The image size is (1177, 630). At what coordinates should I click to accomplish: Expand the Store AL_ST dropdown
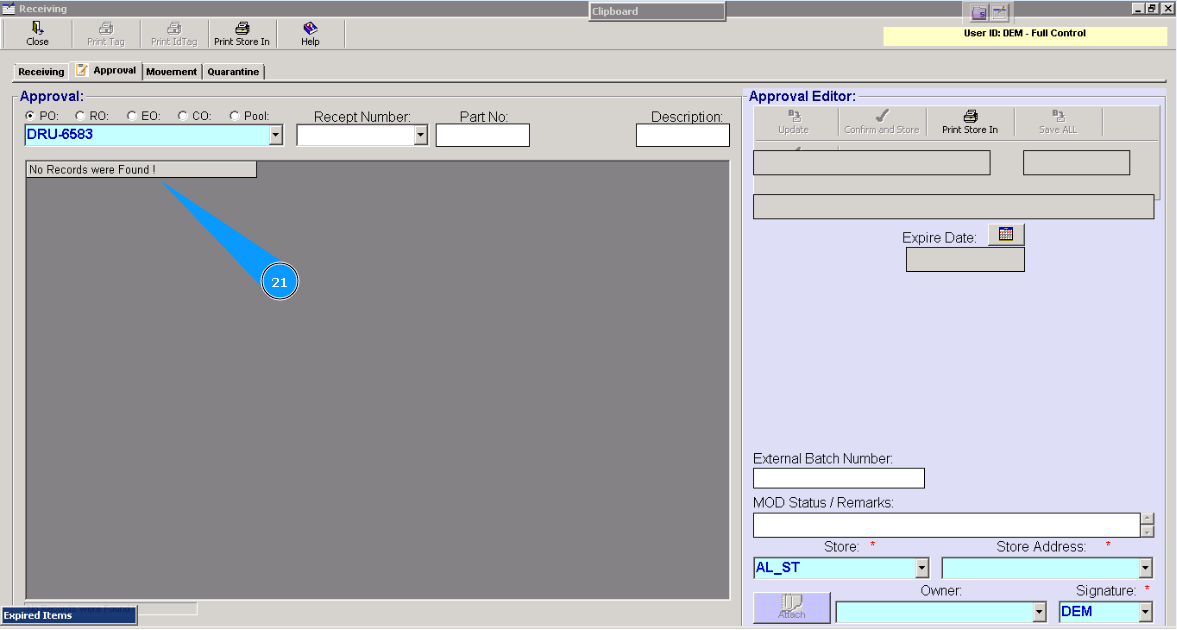[922, 568]
